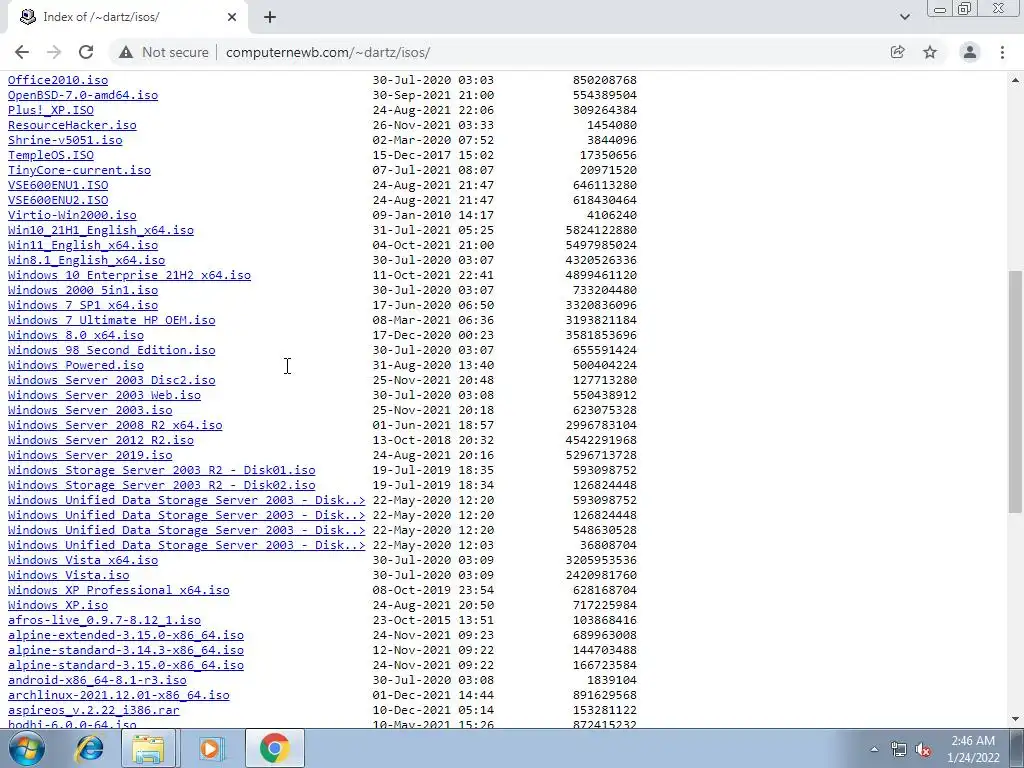The image size is (1024, 768).
Task: Open the Chrome profile avatar icon
Action: point(970,52)
